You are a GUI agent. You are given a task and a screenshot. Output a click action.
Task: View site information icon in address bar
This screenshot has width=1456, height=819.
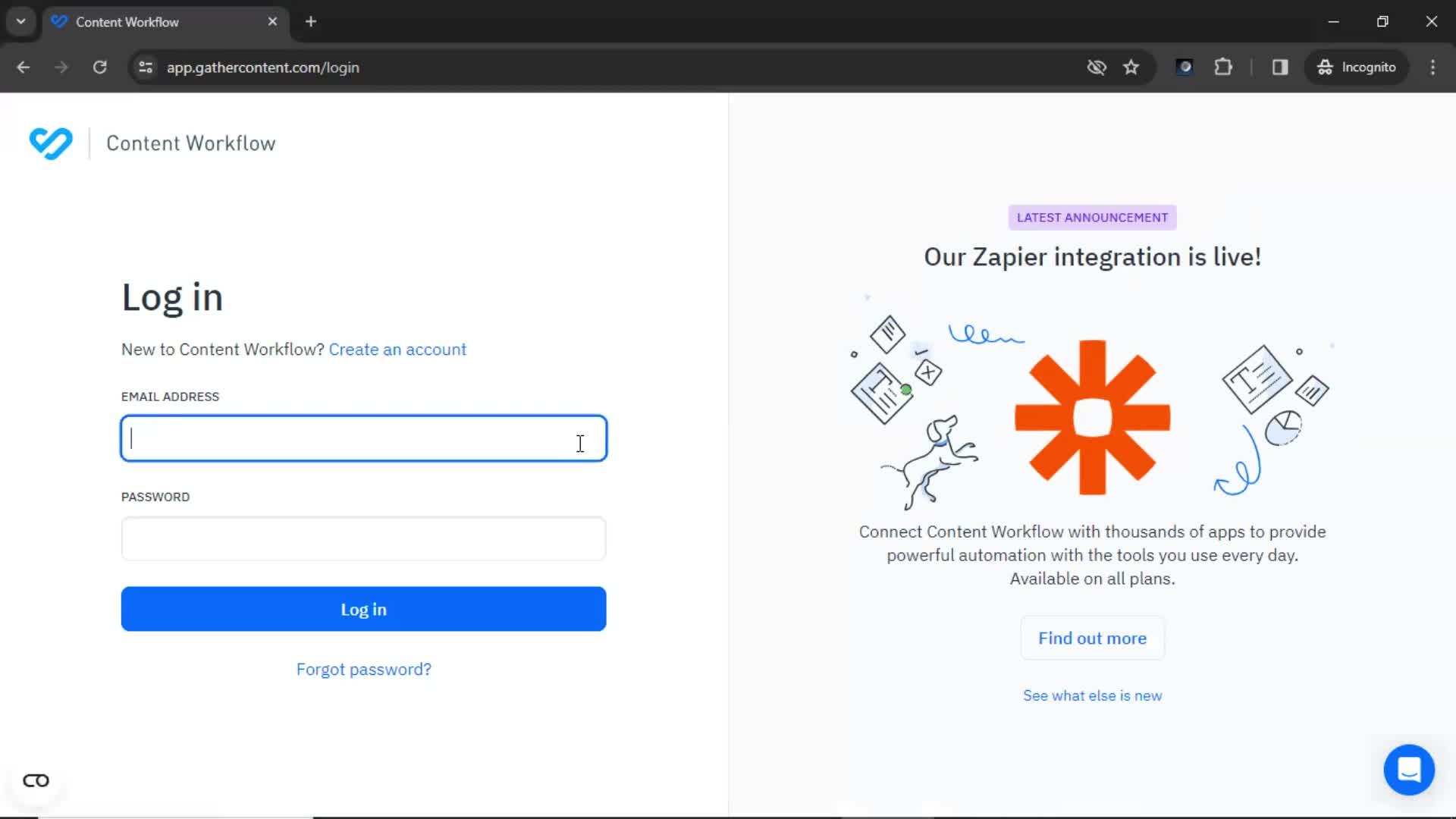146,67
